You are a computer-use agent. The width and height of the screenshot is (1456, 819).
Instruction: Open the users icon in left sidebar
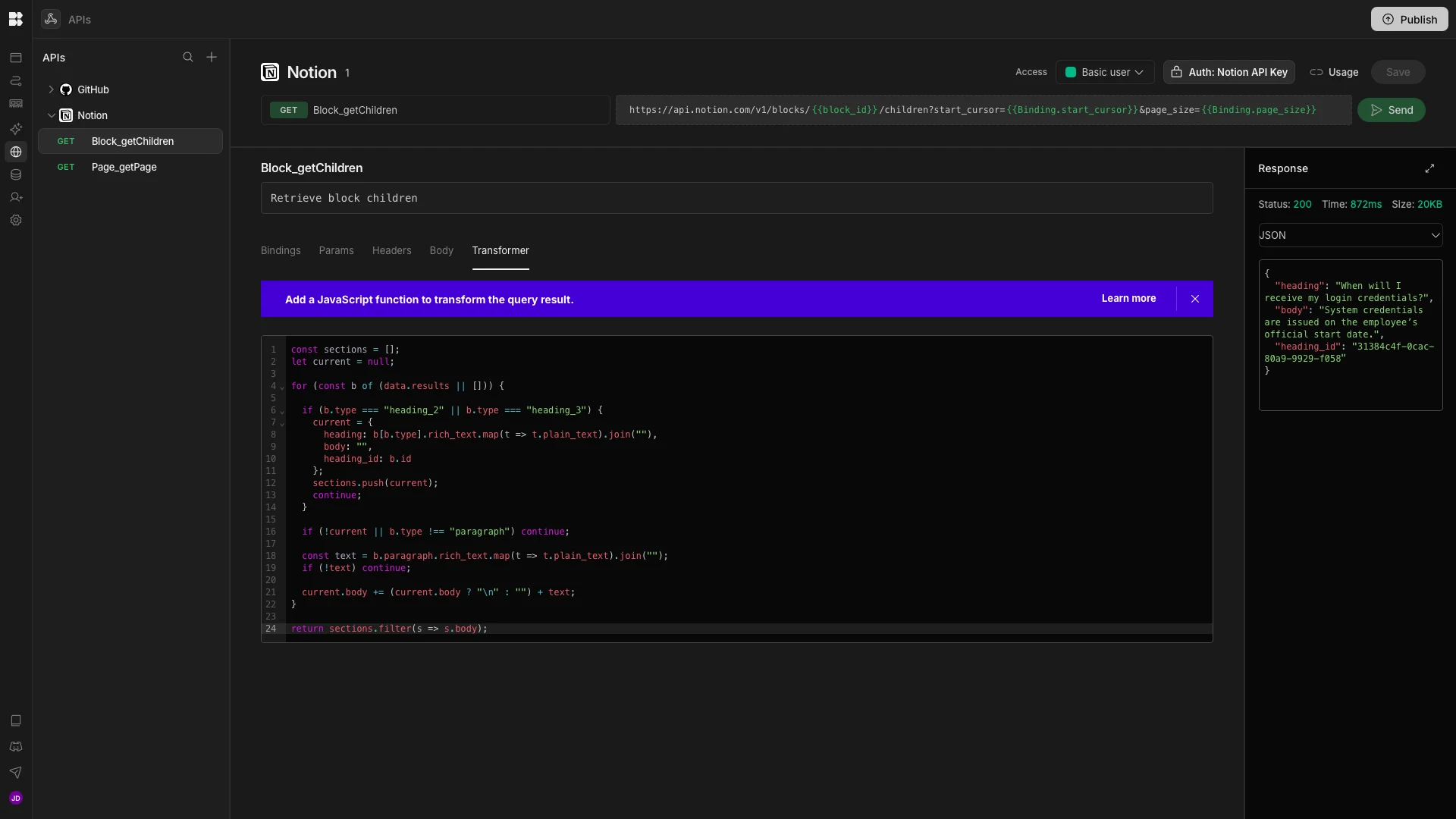pyautogui.click(x=16, y=198)
